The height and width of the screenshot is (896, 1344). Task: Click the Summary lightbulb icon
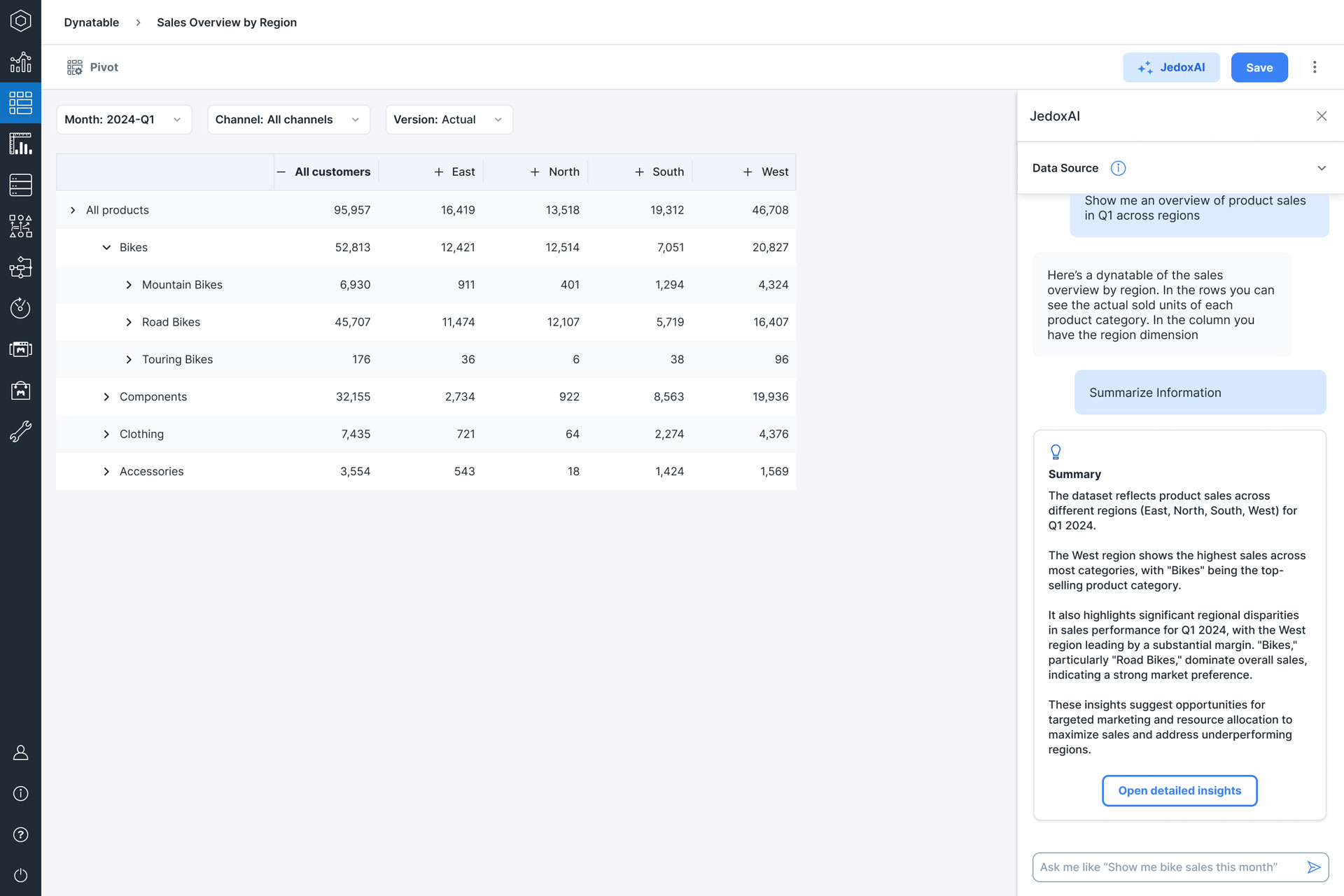coord(1056,452)
